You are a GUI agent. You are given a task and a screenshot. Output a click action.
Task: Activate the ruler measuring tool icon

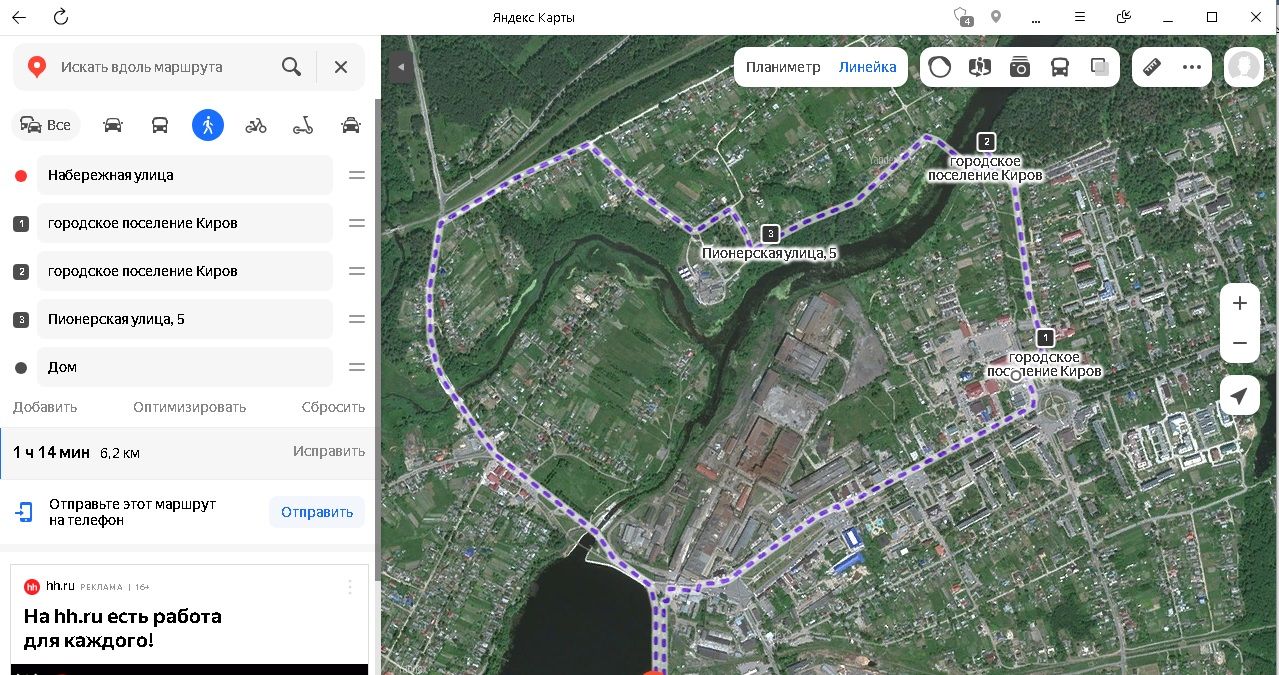pos(1153,67)
